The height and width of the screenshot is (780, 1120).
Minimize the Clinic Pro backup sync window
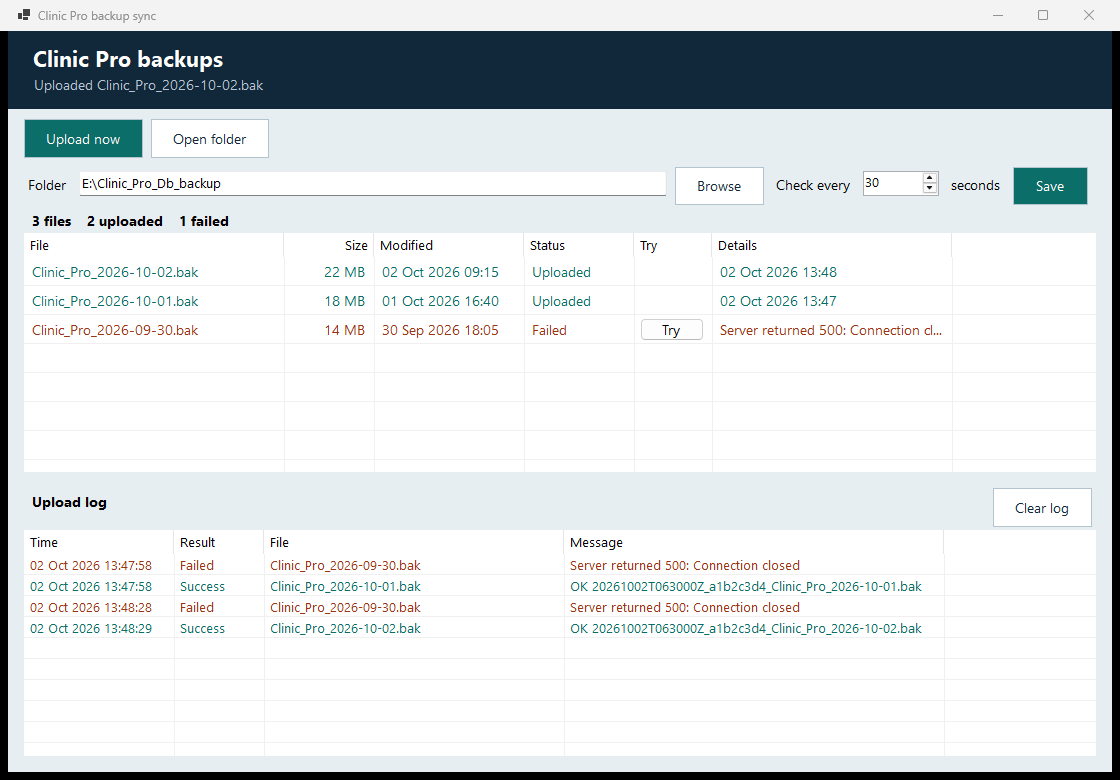click(x=997, y=15)
